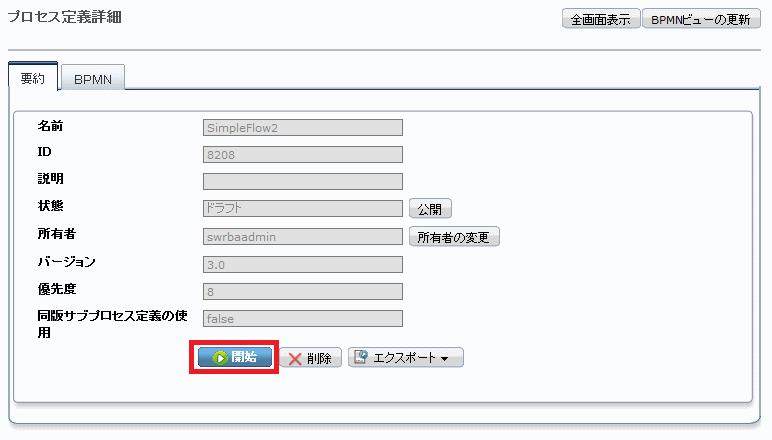The width and height of the screenshot is (772, 440).
Task: Click the 優先度 field showing 8
Action: [303, 291]
